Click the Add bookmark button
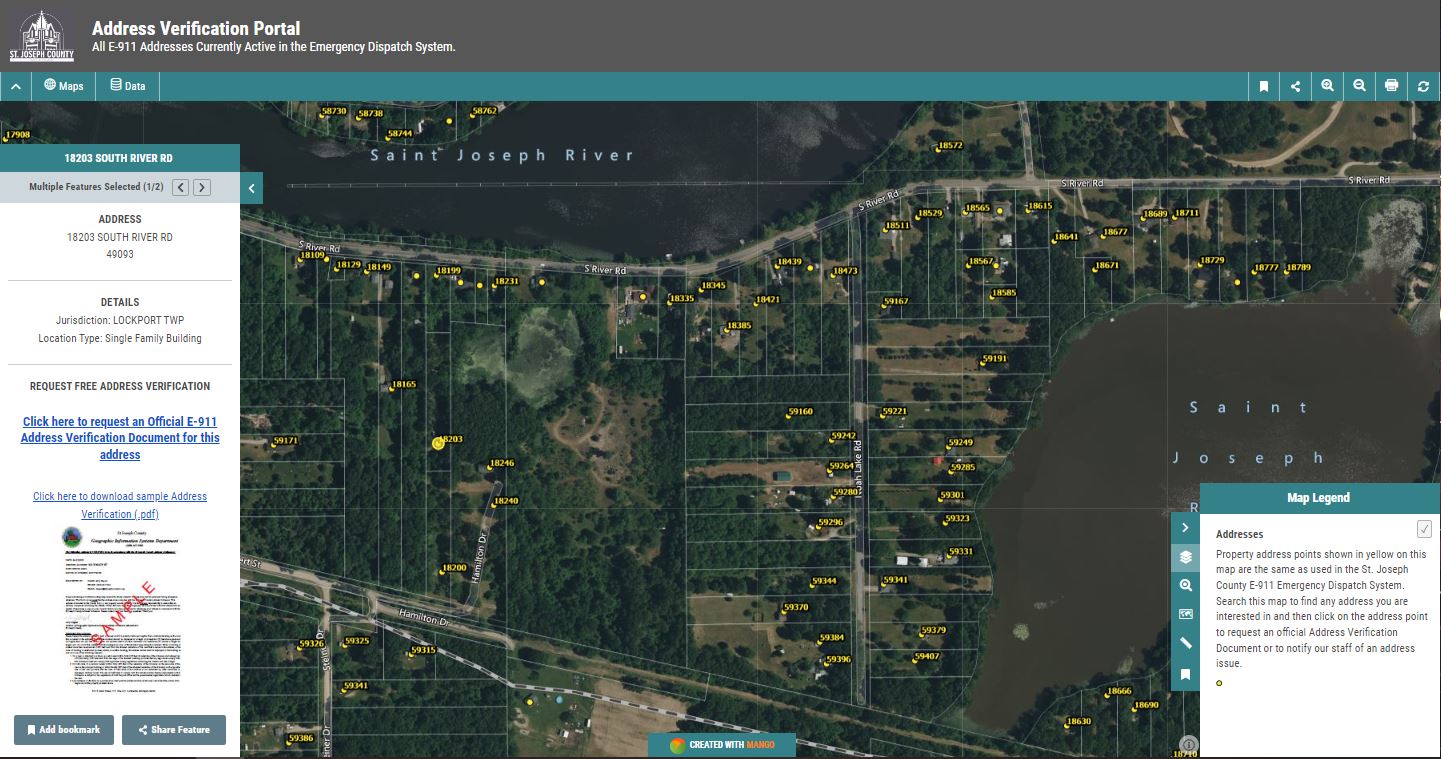The height and width of the screenshot is (759, 1441). [64, 730]
